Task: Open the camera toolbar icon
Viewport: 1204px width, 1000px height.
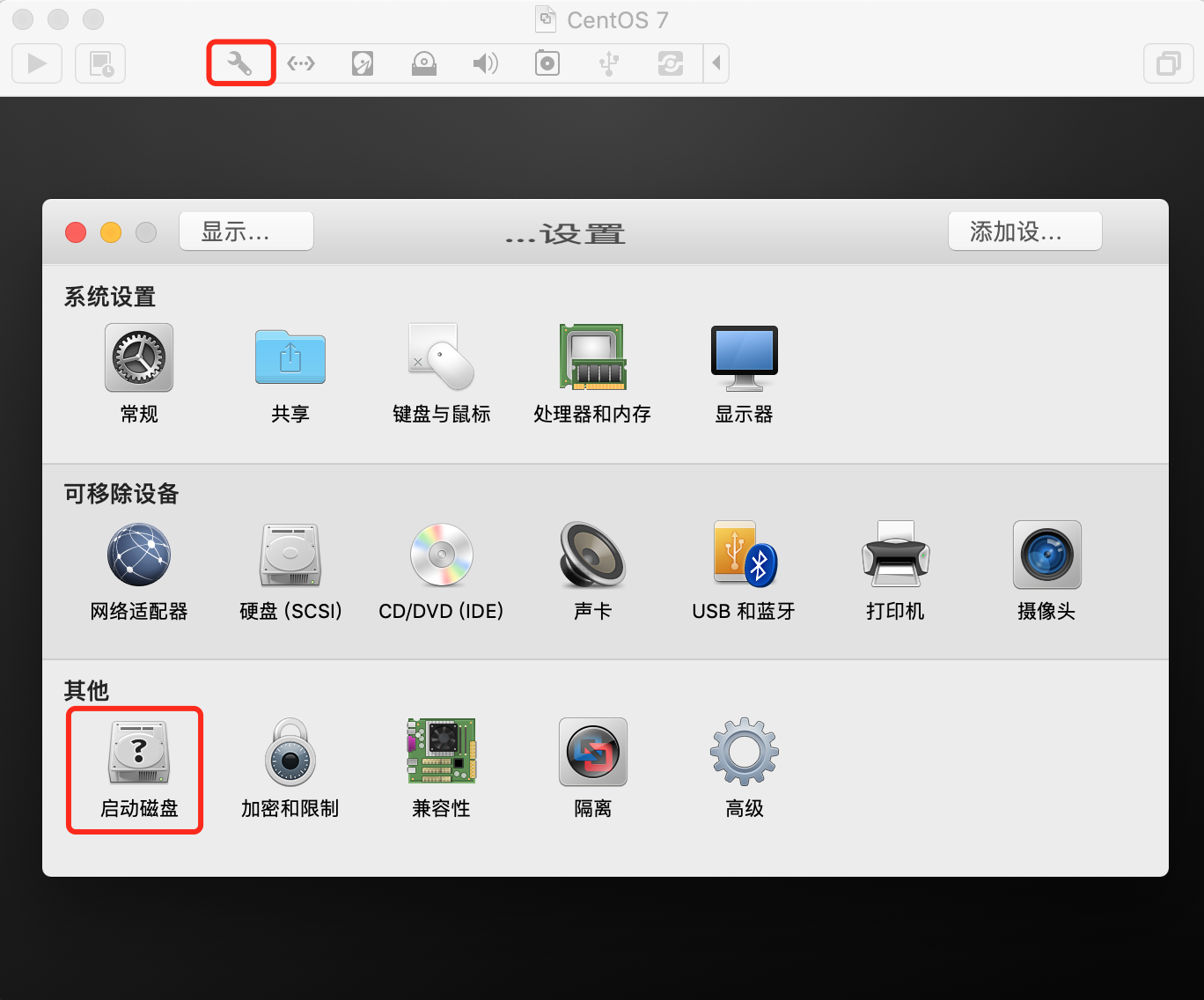Action: click(x=547, y=63)
